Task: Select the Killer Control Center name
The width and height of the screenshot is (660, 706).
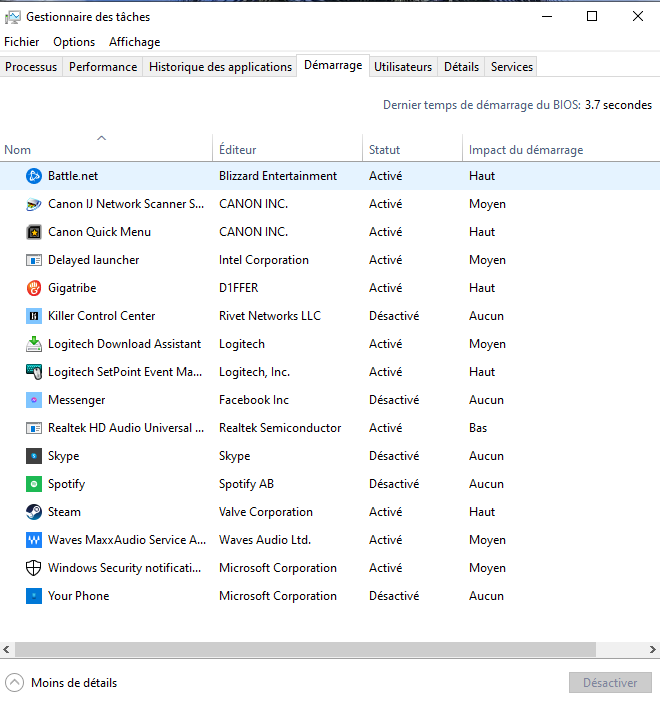Action: point(101,316)
